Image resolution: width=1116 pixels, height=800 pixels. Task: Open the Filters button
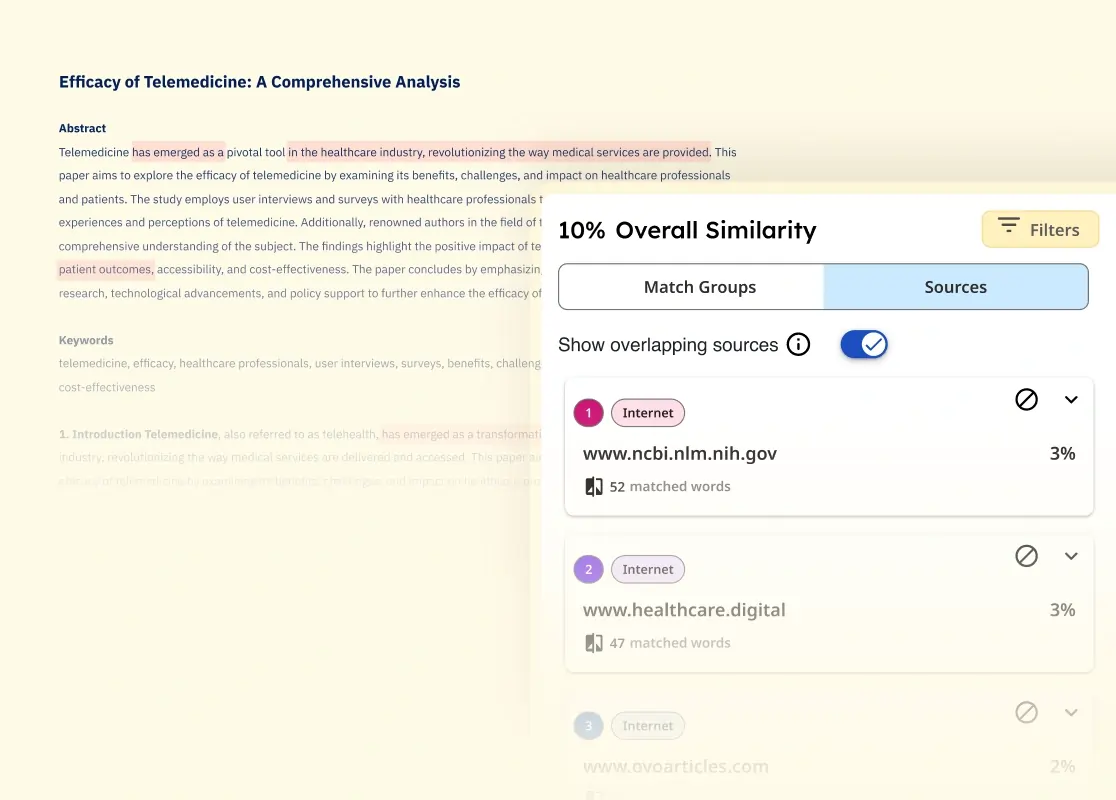click(1040, 229)
